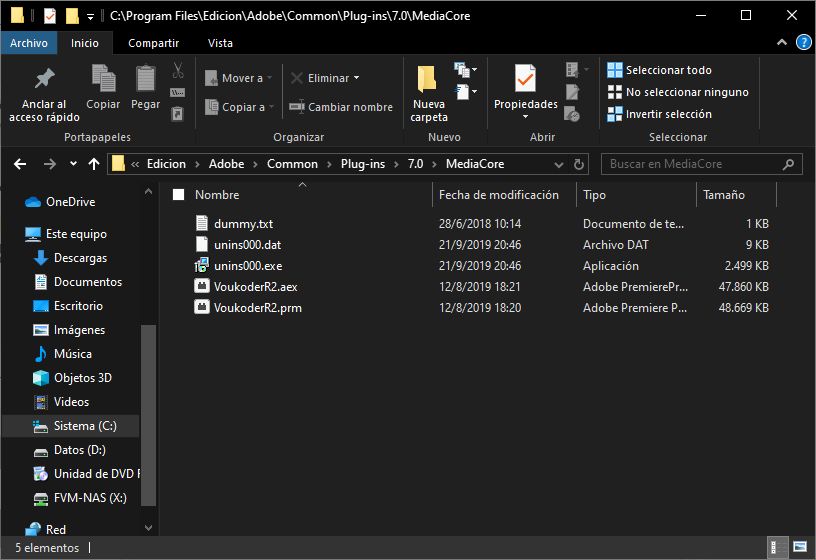Click the Nueva carpeta folder icon
The width and height of the screenshot is (816, 560).
click(428, 79)
